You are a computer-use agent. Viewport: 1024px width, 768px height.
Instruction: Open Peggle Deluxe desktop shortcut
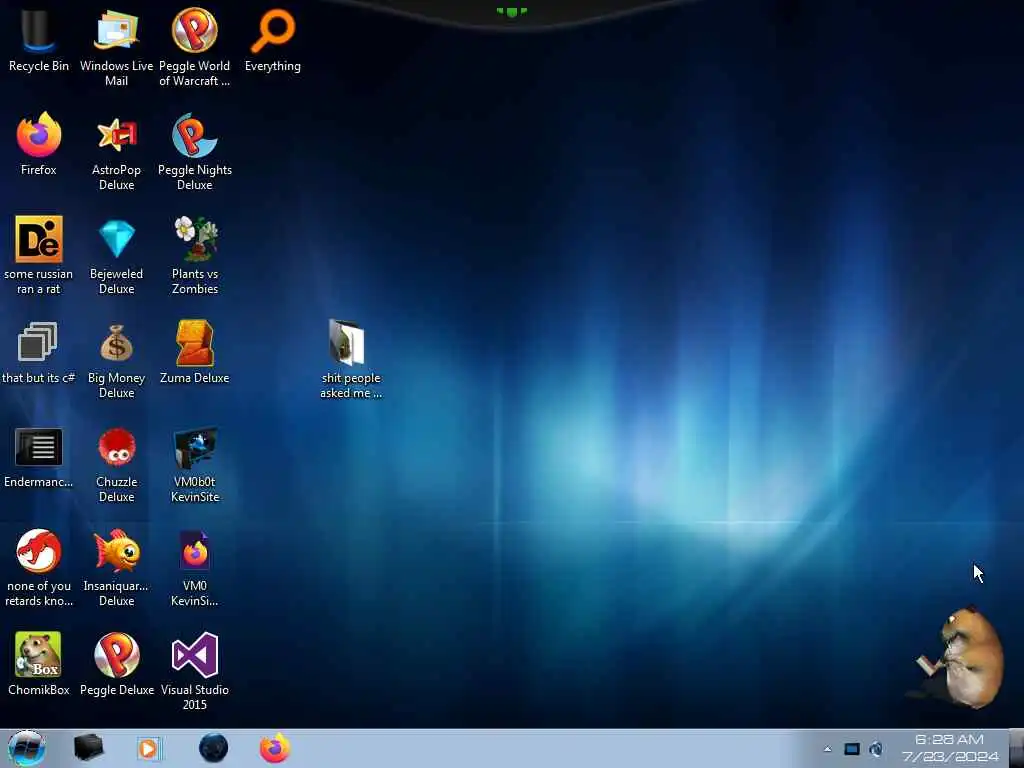click(x=116, y=664)
